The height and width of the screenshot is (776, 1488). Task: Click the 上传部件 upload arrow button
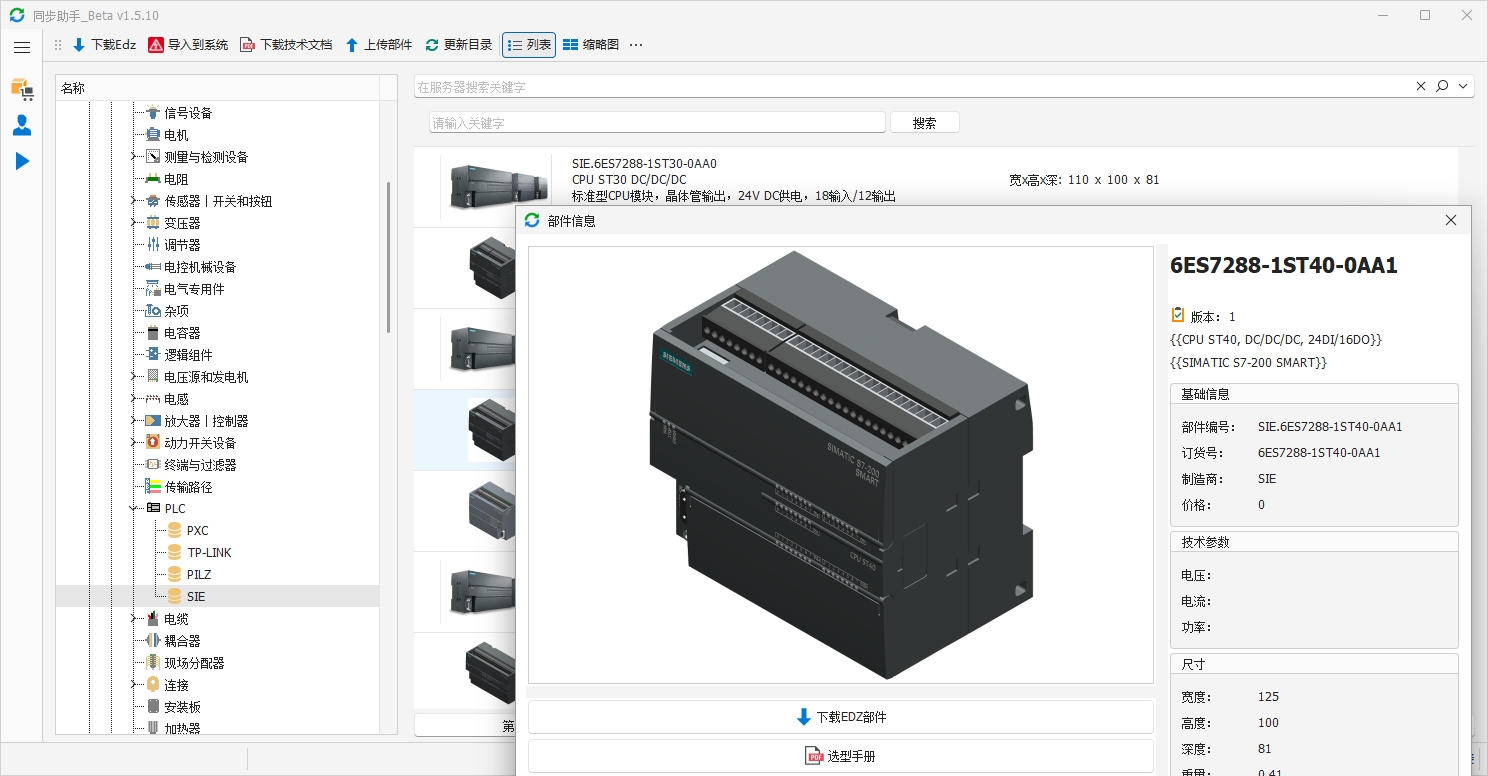(378, 45)
